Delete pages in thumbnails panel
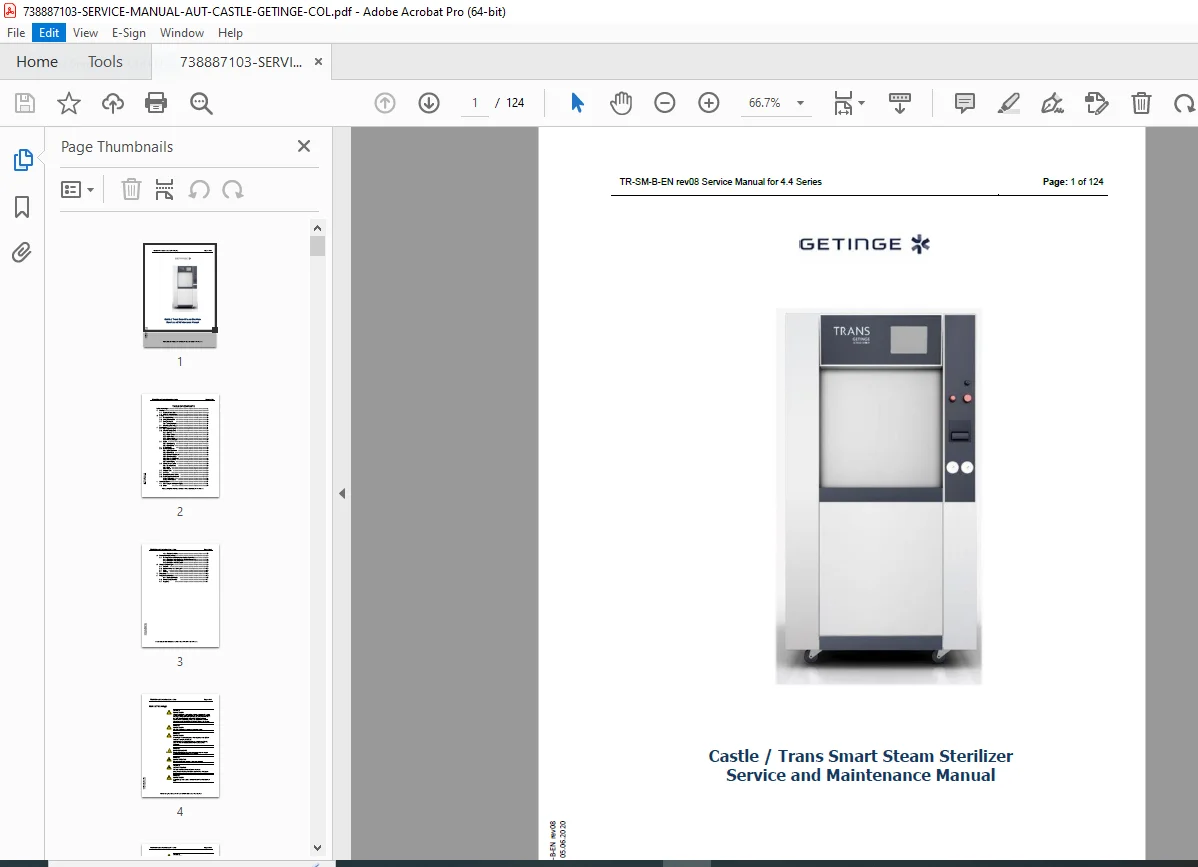Screen dimensions: 1198x867 point(131,189)
